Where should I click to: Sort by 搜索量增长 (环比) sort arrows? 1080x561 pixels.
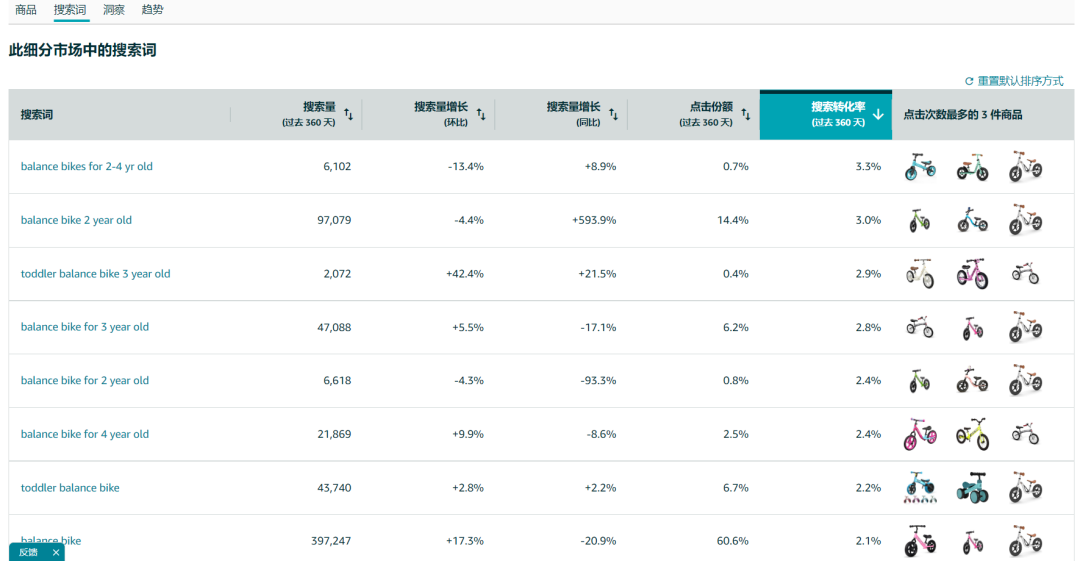[481, 115]
